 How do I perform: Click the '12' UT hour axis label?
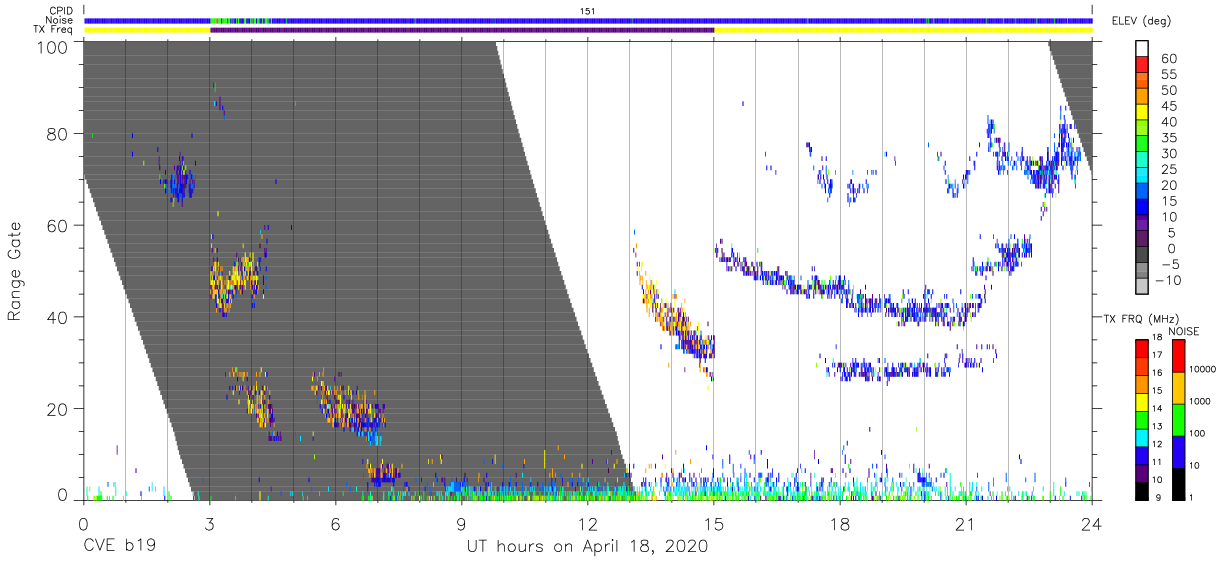[x=587, y=524]
